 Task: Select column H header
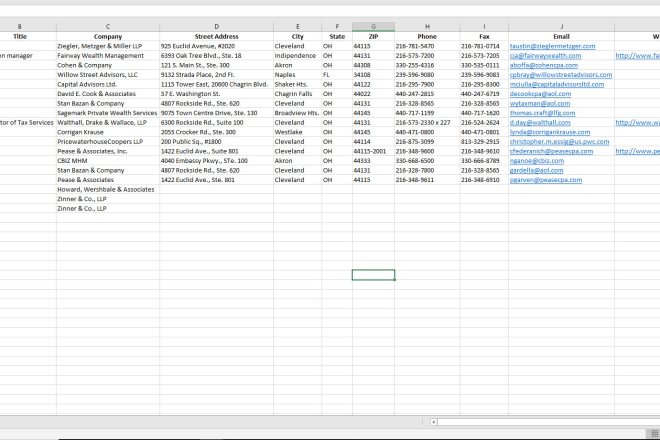tap(427, 27)
